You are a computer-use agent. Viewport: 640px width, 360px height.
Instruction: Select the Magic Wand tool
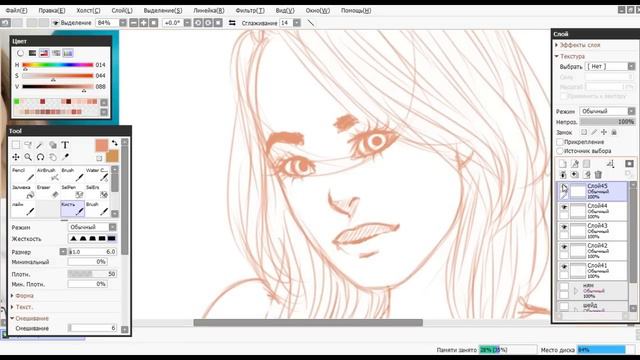[40, 145]
